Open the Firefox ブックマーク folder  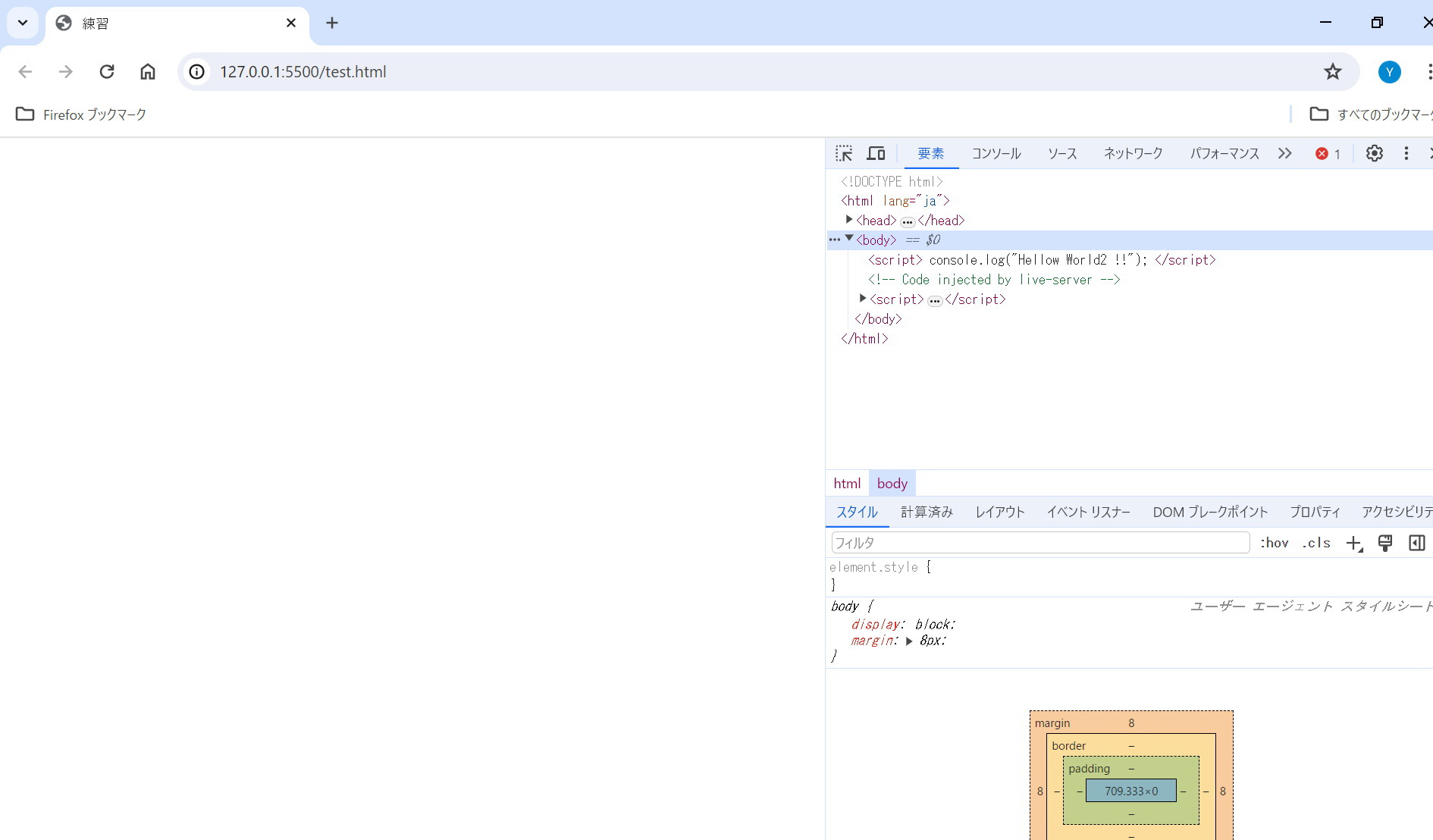[81, 114]
